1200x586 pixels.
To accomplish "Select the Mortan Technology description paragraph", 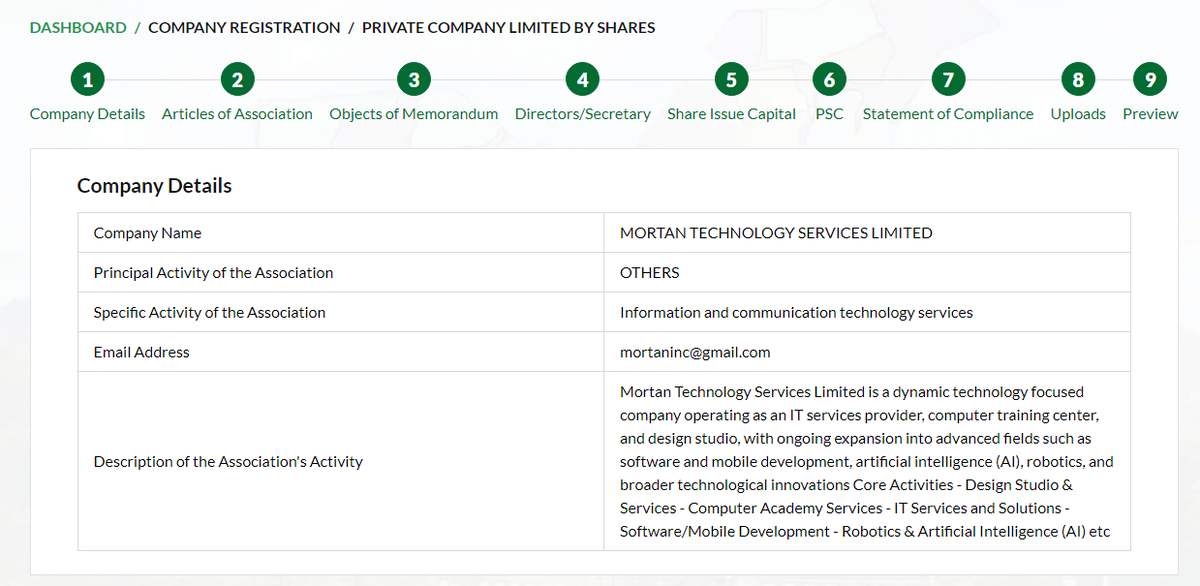I will 867,462.
